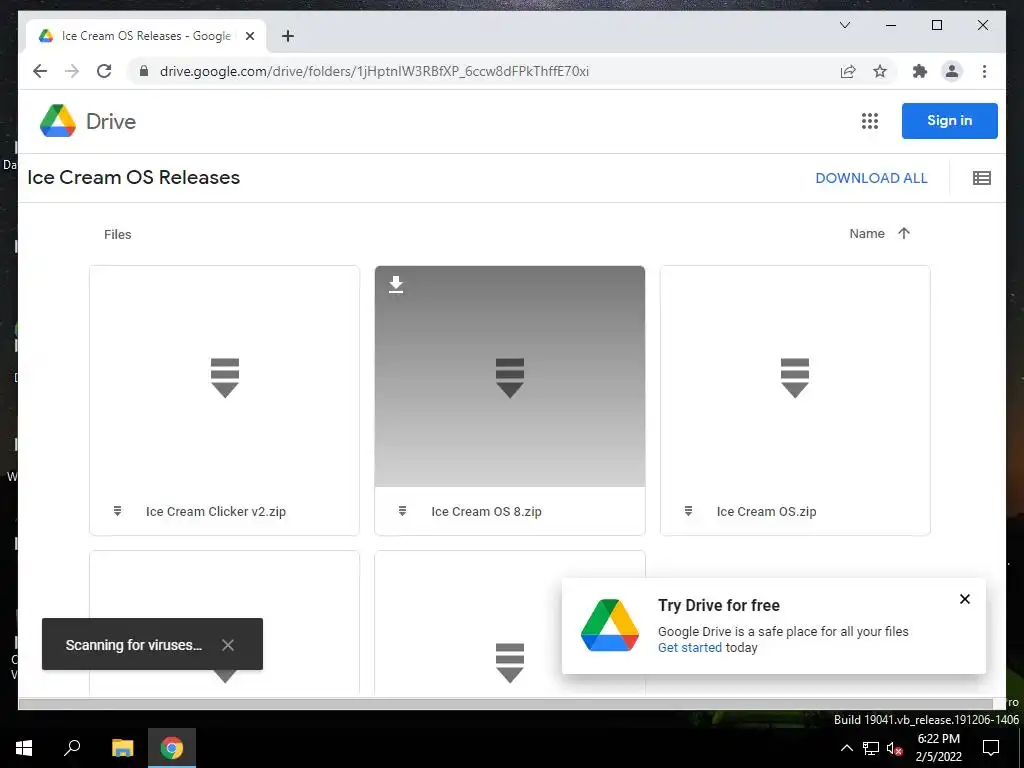This screenshot has height=768, width=1024.
Task: Click the padlock site info icon
Action: pyautogui.click(x=144, y=71)
